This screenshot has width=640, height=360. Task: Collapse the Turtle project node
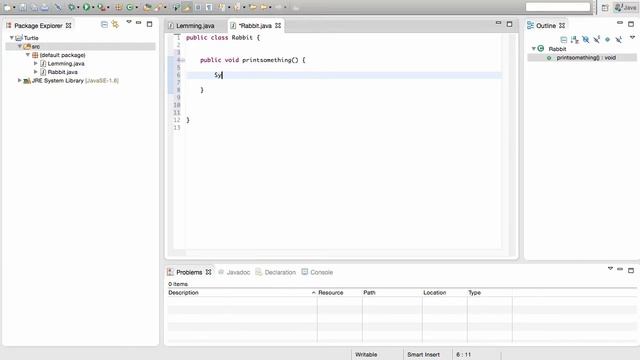(x=11, y=38)
